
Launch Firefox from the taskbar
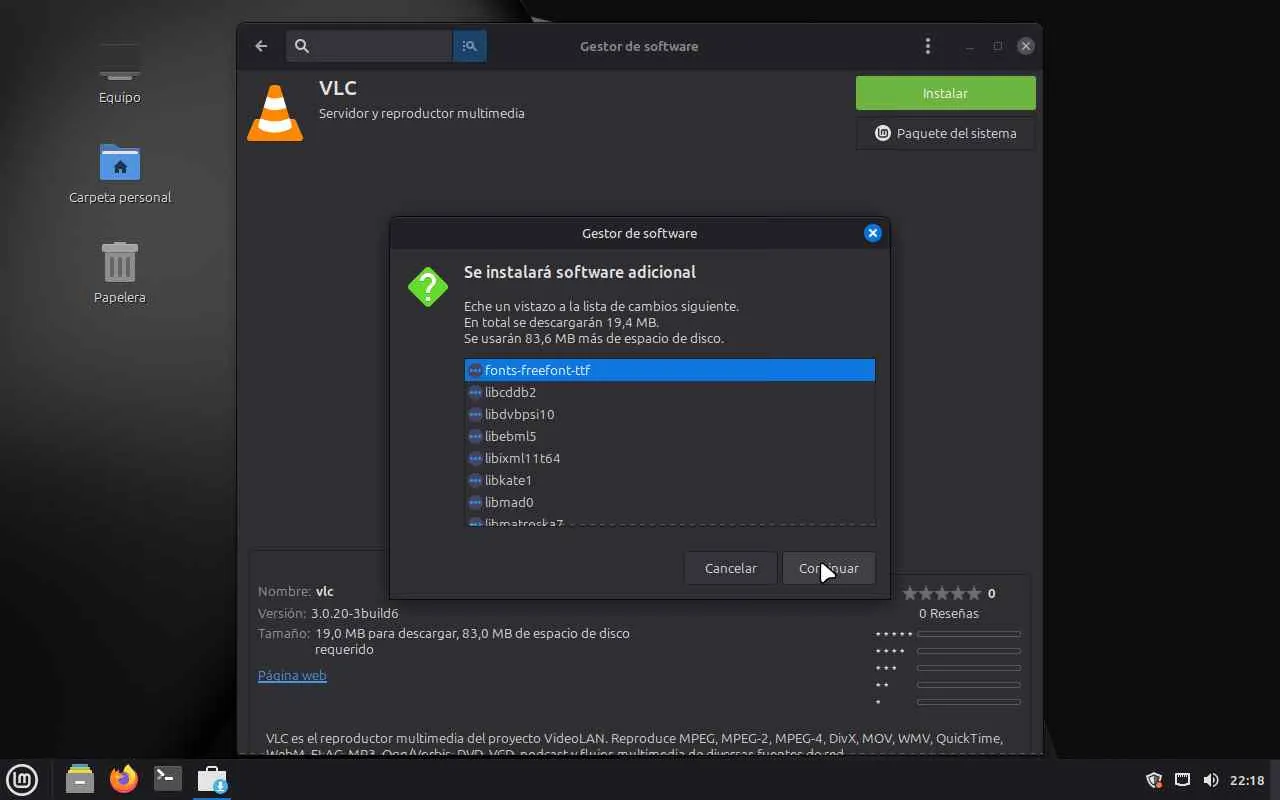coord(124,779)
